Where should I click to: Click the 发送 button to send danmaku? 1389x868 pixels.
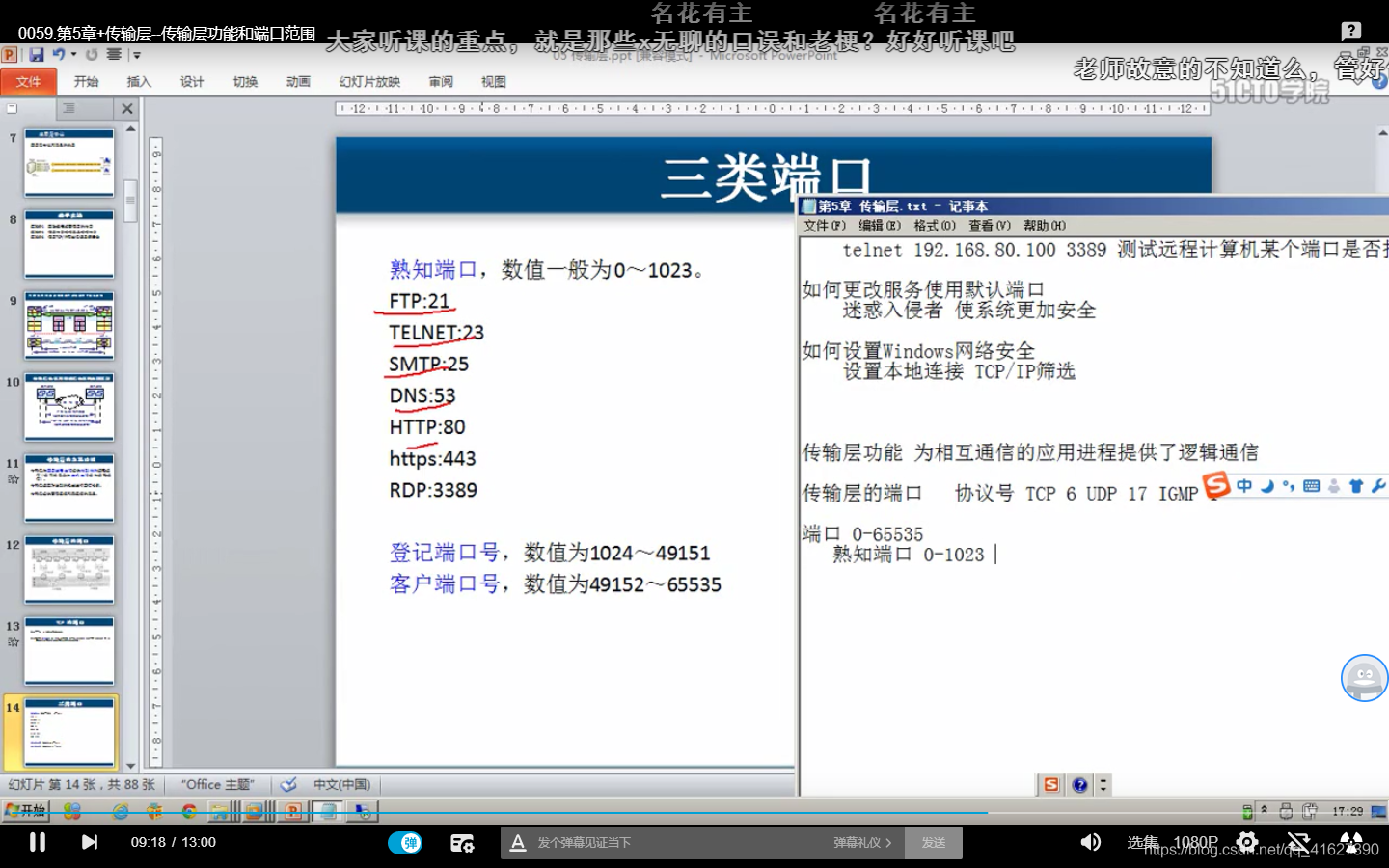tap(932, 842)
